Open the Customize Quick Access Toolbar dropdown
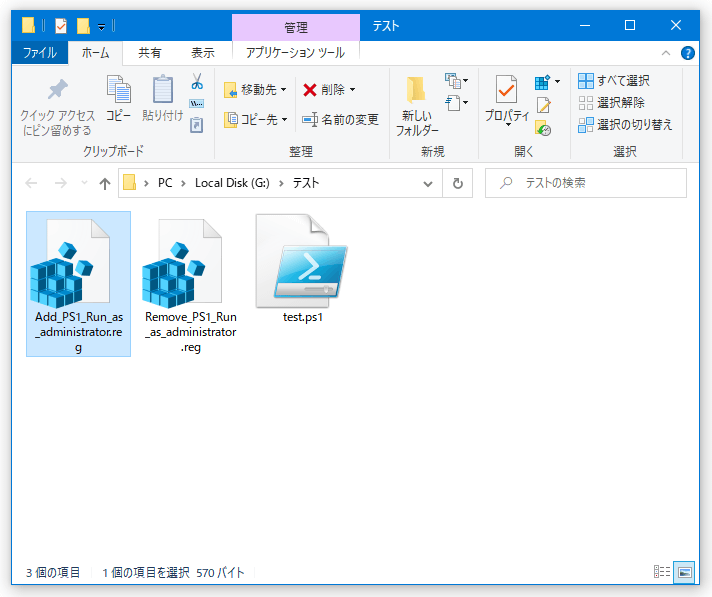Image resolution: width=712 pixels, height=597 pixels. [102, 27]
